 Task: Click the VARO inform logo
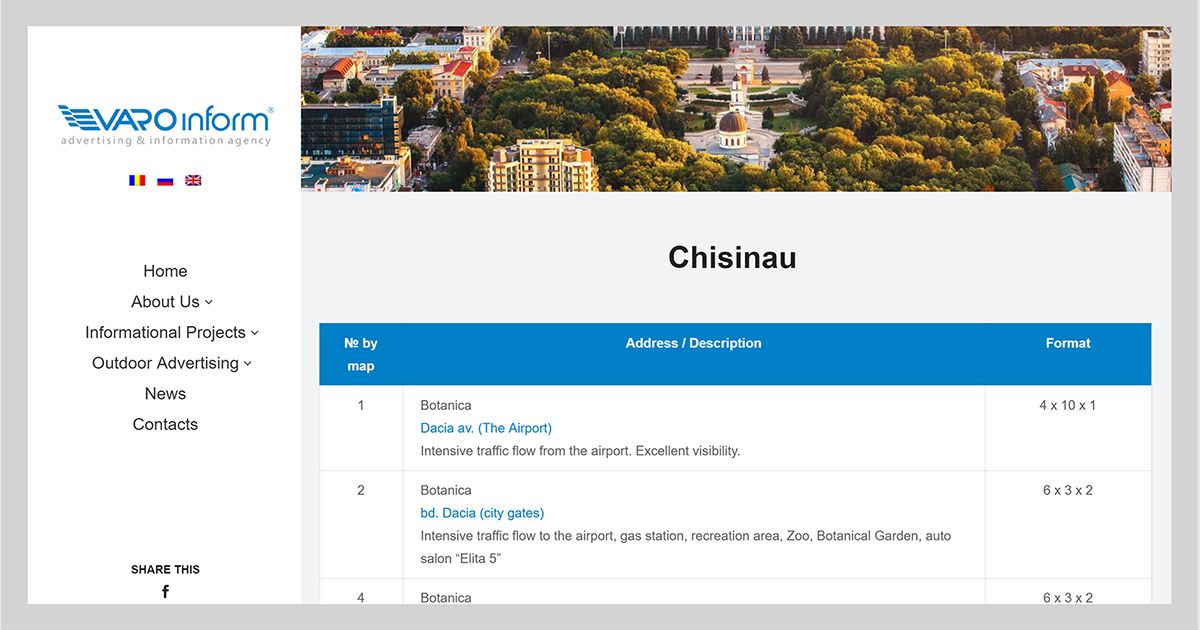(165, 126)
